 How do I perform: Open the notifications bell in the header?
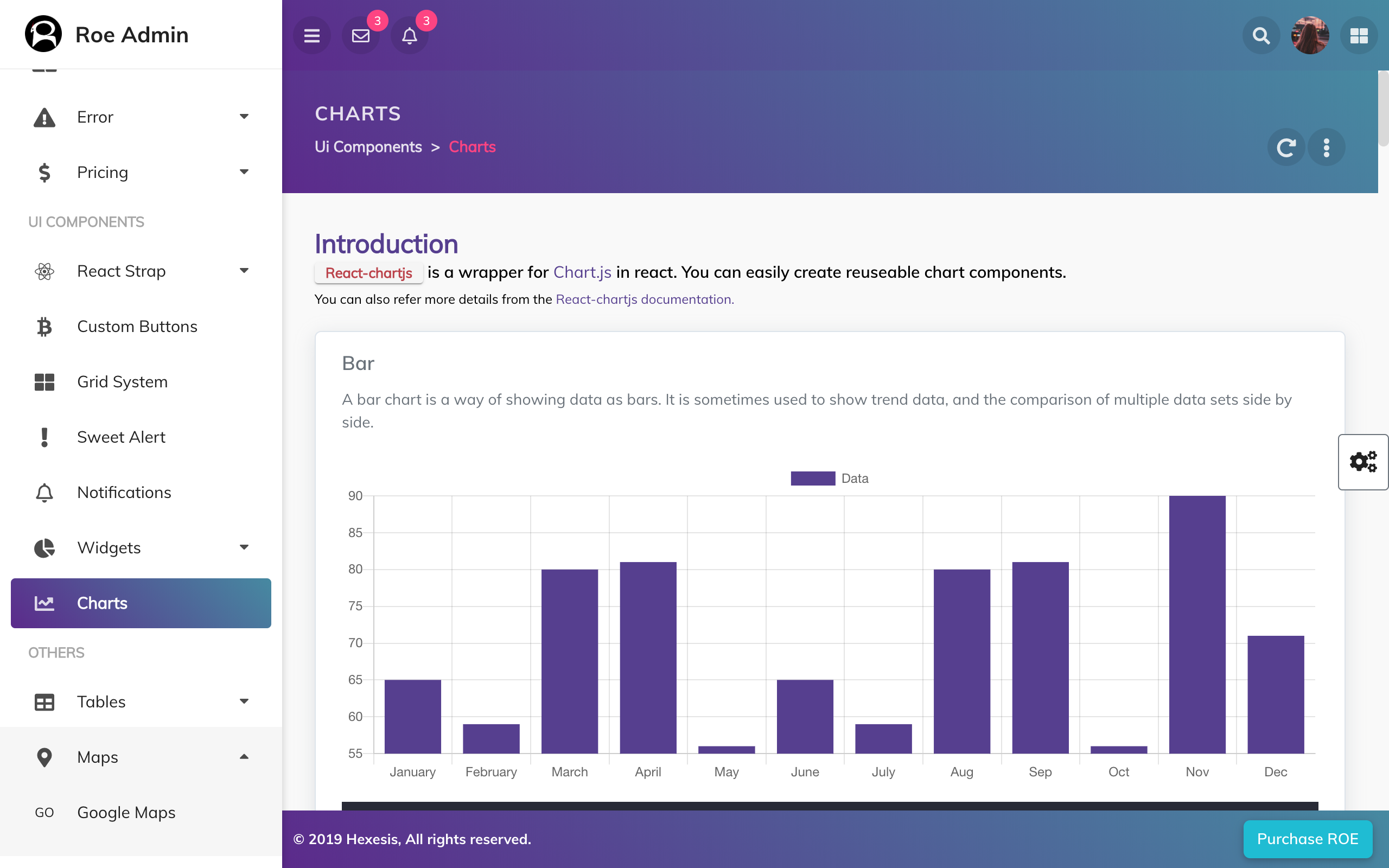pyautogui.click(x=409, y=35)
